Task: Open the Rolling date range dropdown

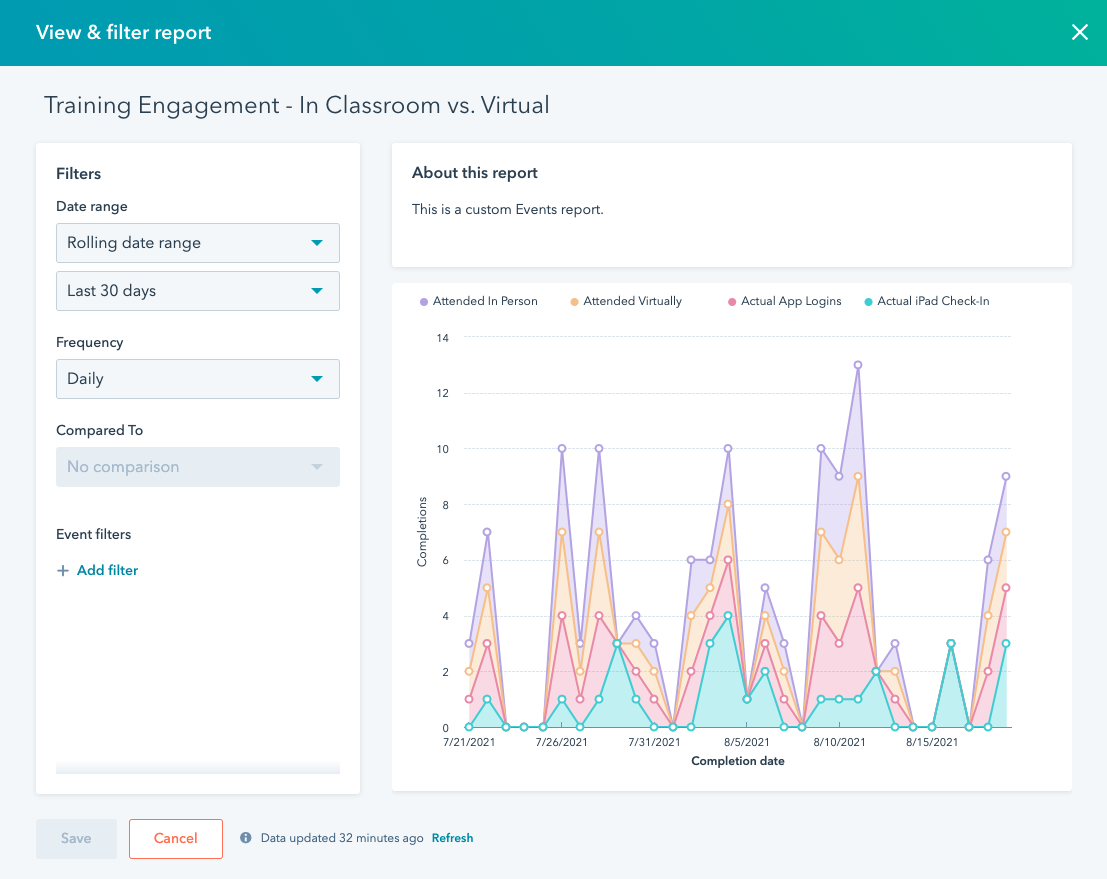Action: click(x=197, y=243)
